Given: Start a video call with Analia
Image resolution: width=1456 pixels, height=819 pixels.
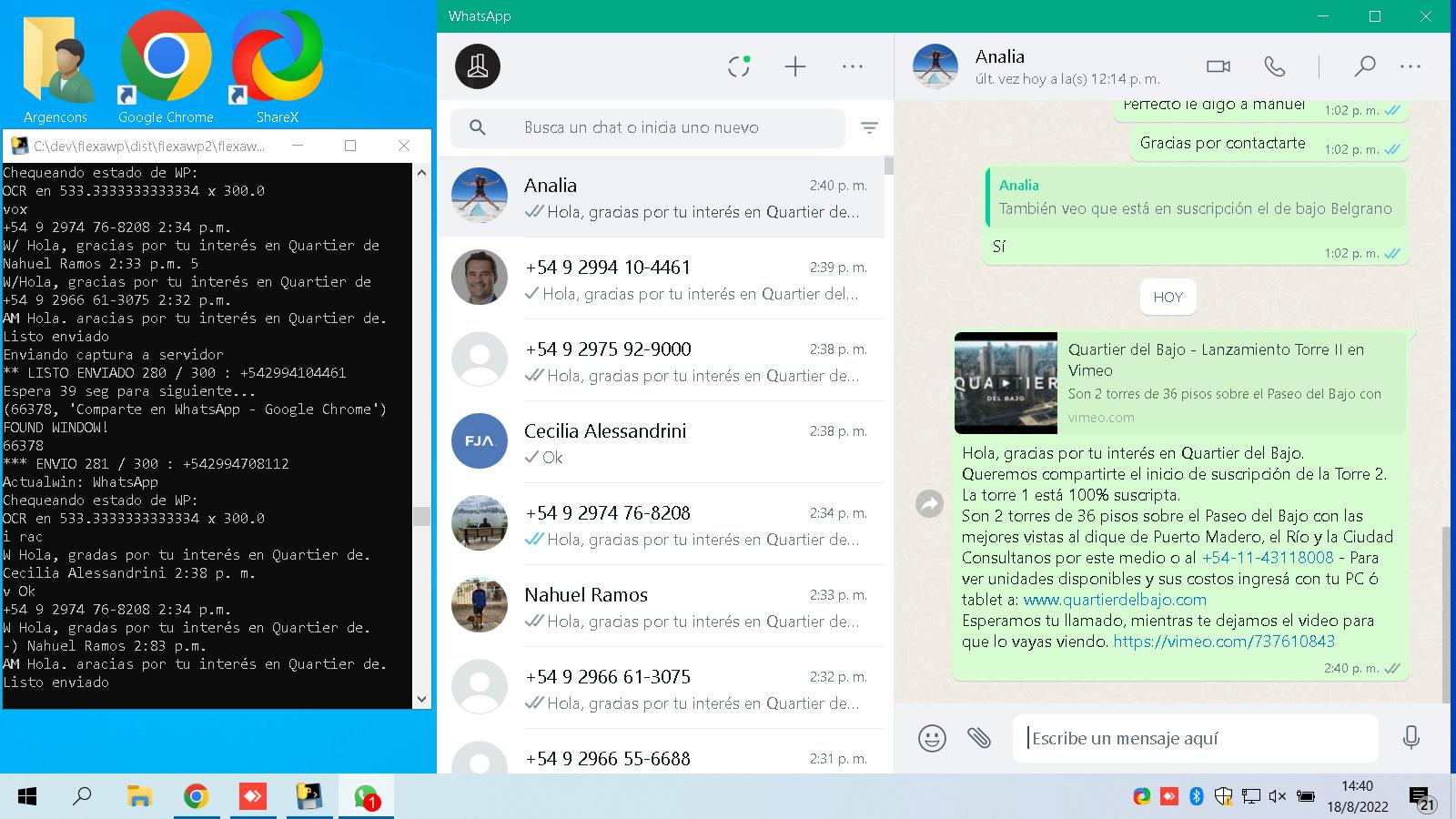Looking at the screenshot, I should 1218,66.
